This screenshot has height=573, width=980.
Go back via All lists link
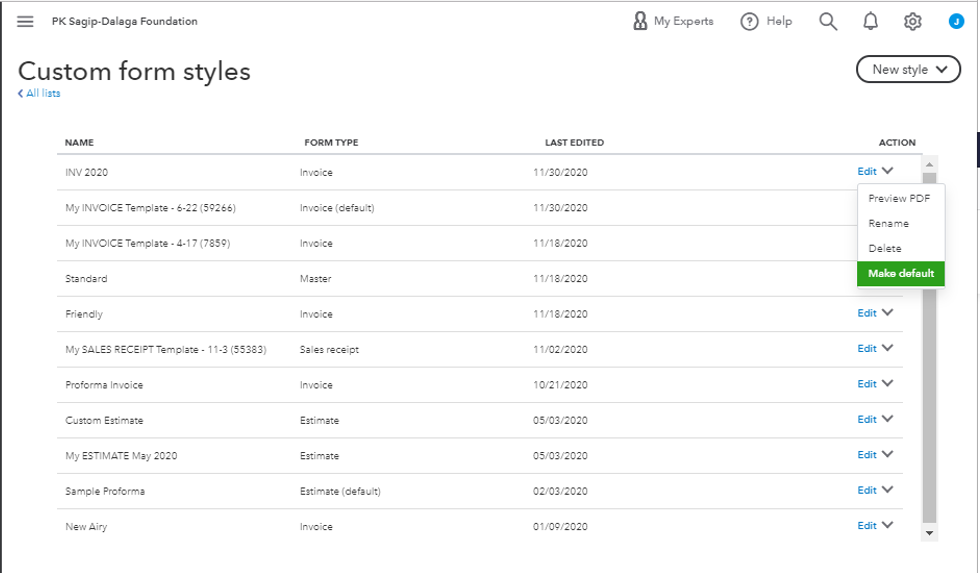pos(39,94)
